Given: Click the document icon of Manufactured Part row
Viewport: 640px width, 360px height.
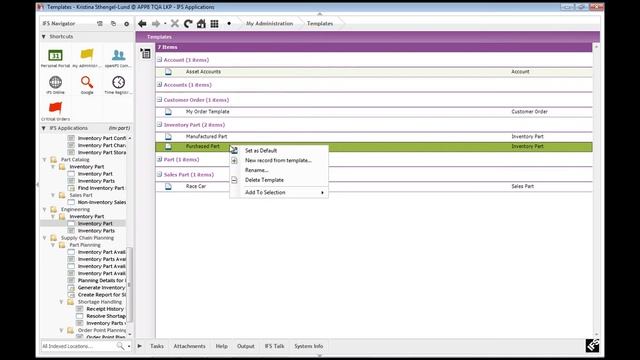Looking at the screenshot, I should 169,137.
